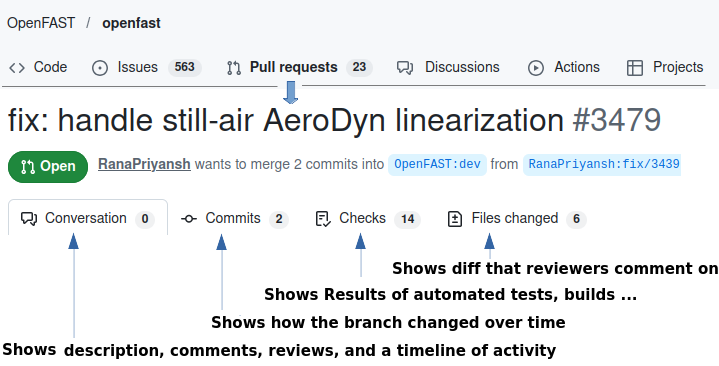The height and width of the screenshot is (366, 719).
Task: Click the Actions play-circle icon
Action: point(536,68)
